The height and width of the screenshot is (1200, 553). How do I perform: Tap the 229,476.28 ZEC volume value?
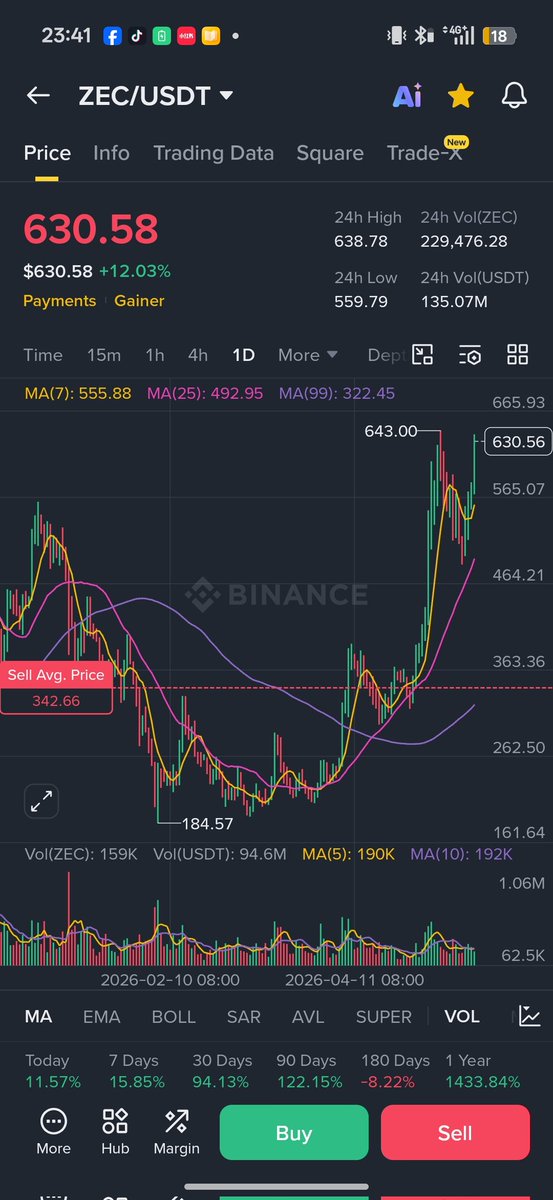463,241
